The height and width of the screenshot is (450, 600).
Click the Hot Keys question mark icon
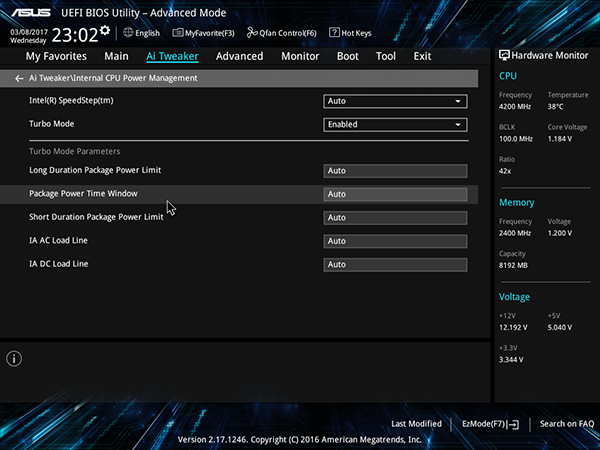click(334, 33)
